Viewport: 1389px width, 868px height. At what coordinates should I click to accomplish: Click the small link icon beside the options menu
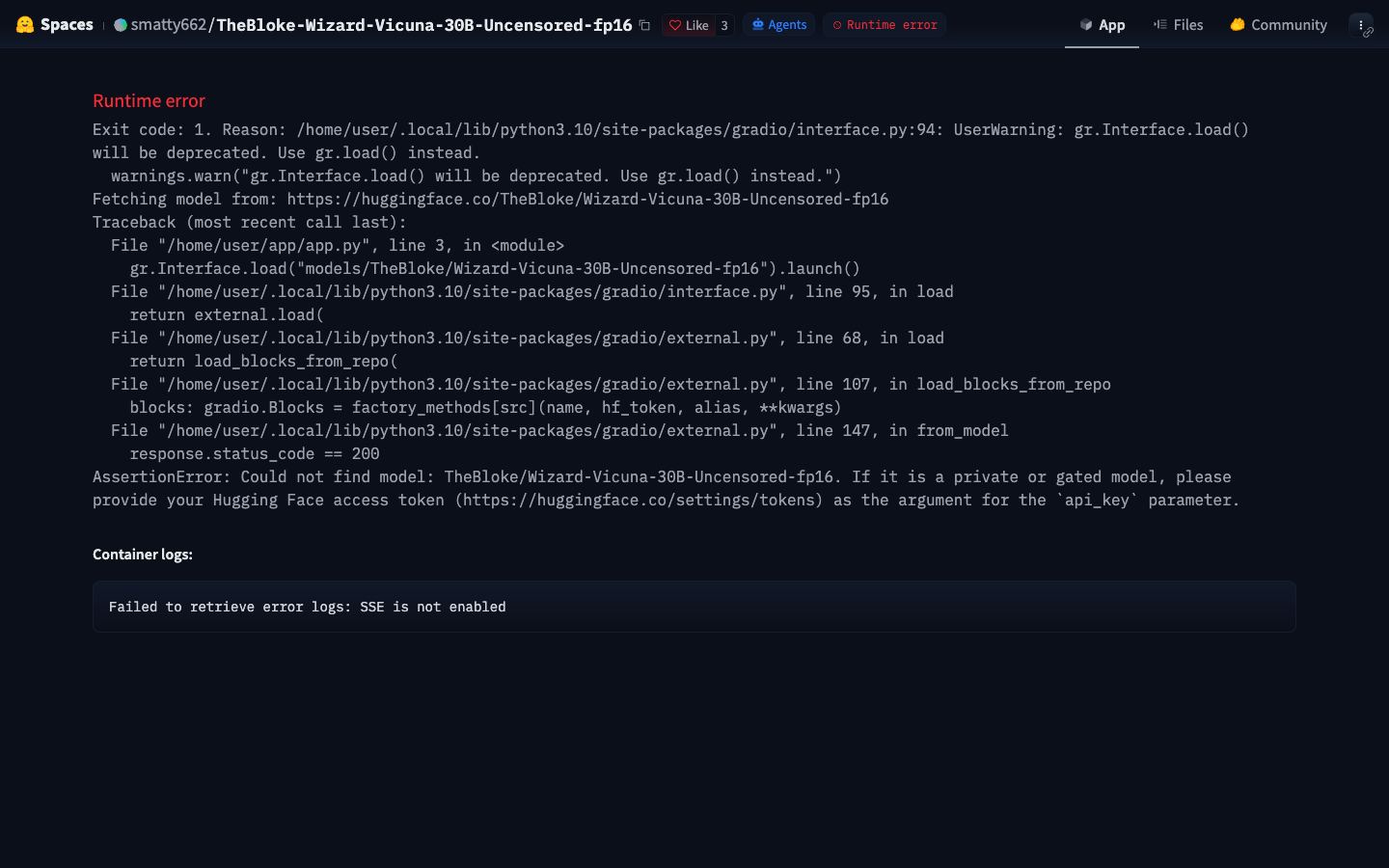(1368, 33)
